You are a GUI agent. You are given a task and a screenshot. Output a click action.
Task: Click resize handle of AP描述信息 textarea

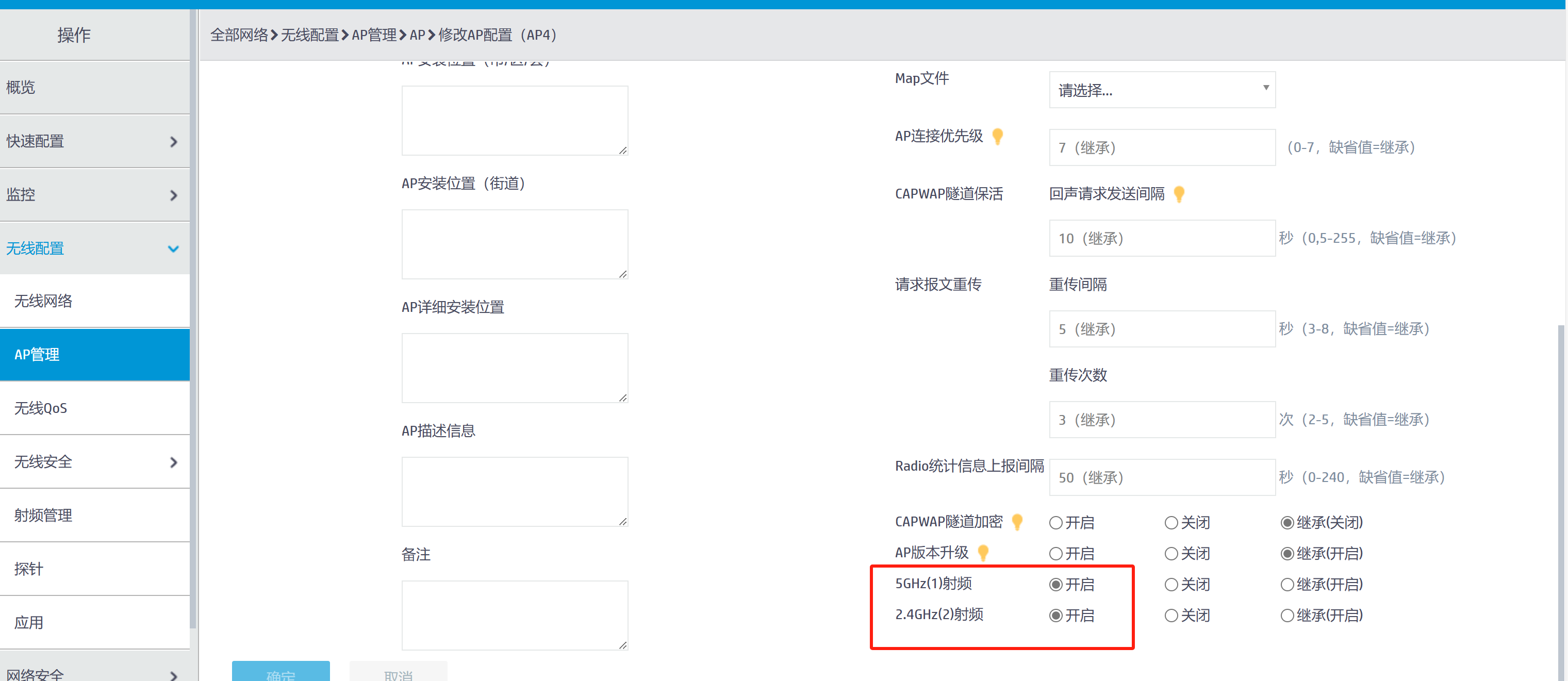coord(623,522)
